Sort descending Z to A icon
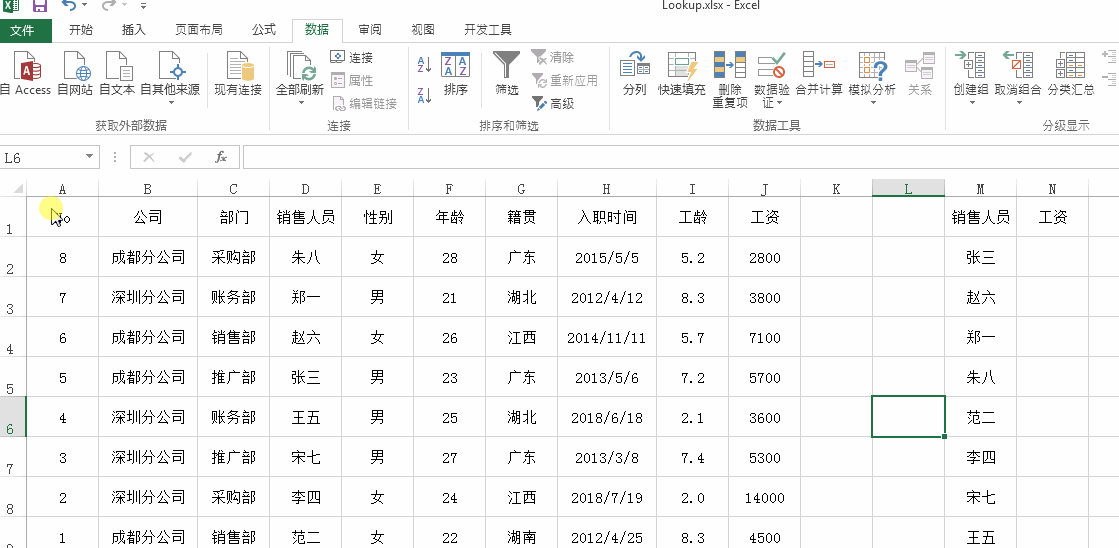Viewport: 1119px width, 548px height. [x=424, y=94]
